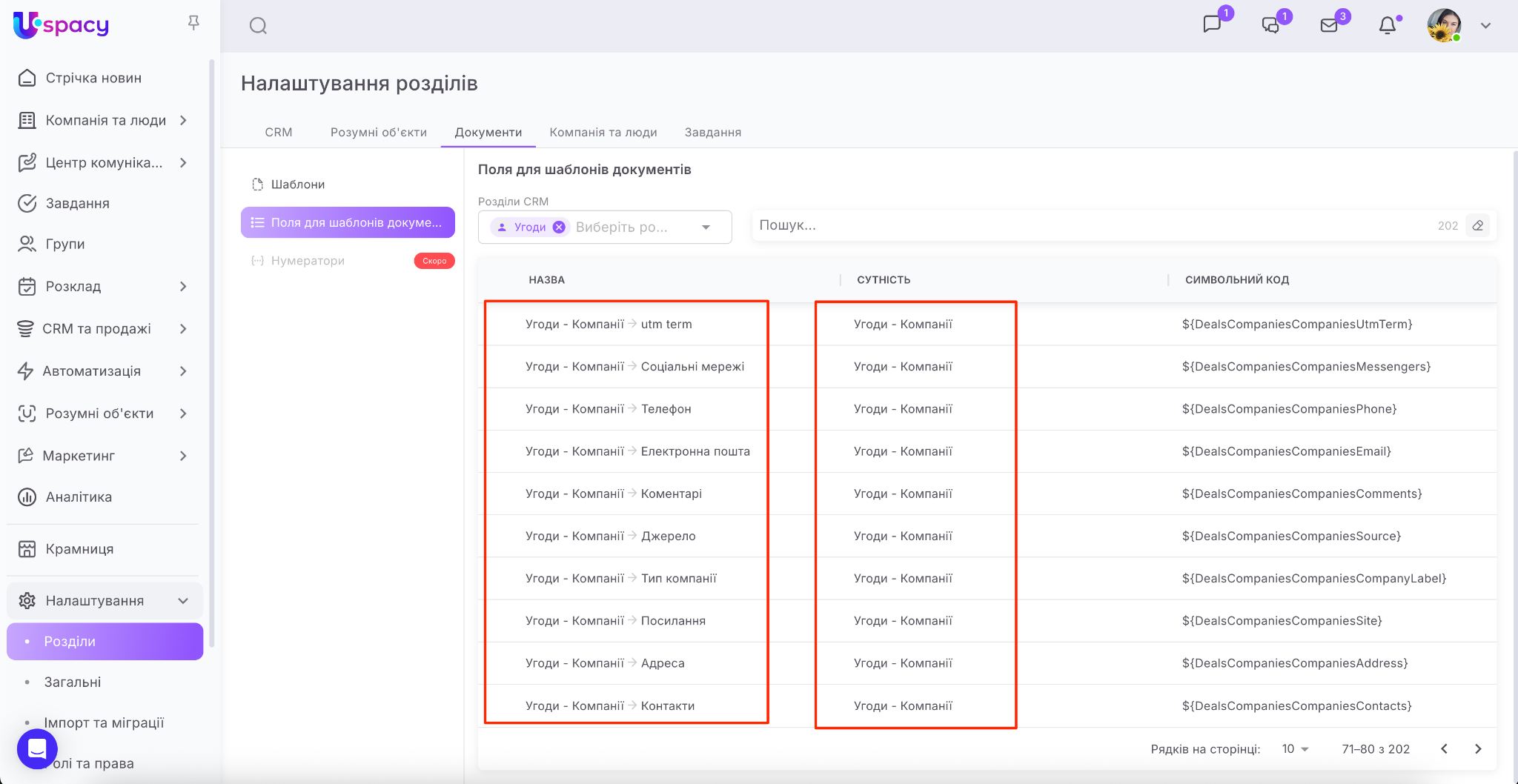This screenshot has height=784, width=1518.
Task: Click the notifications bell icon
Action: [x=1388, y=25]
